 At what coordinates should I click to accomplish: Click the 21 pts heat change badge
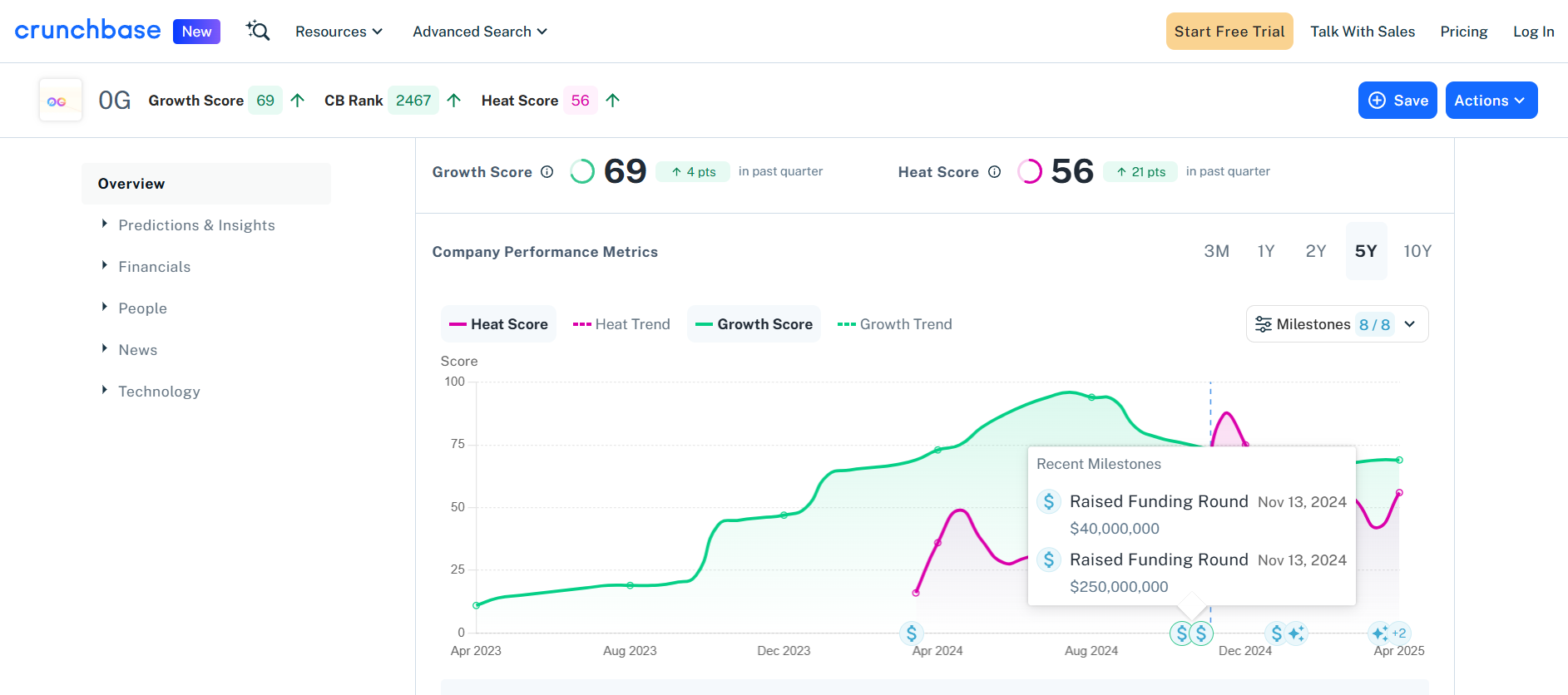1140,172
